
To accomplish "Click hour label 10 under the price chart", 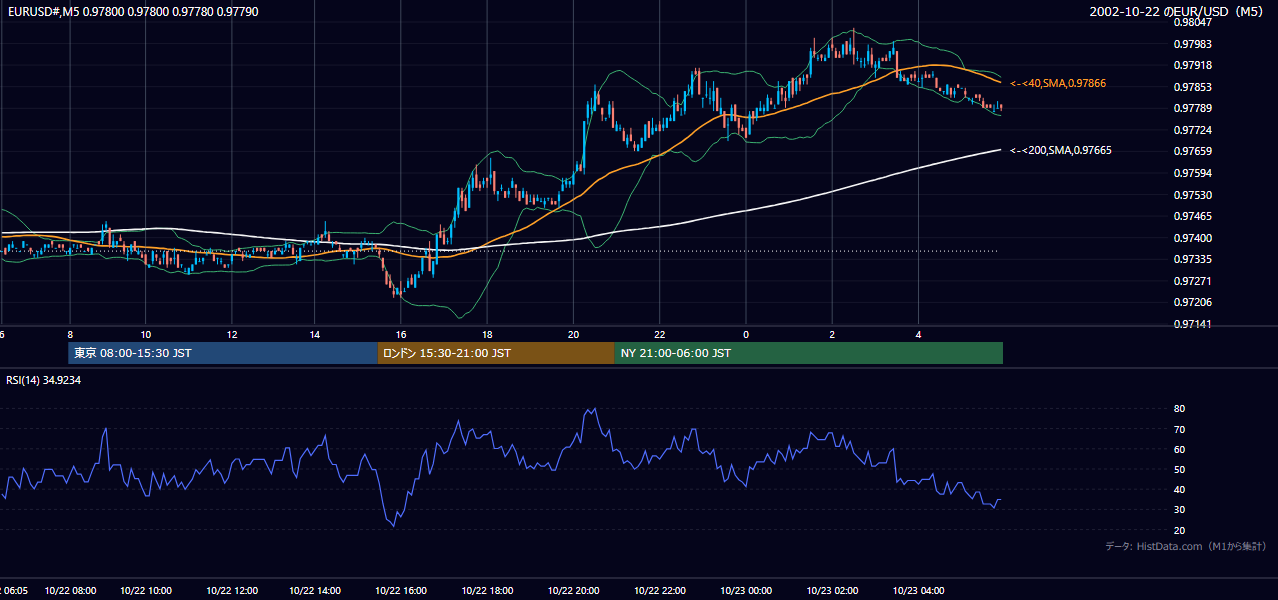I will tap(146, 334).
